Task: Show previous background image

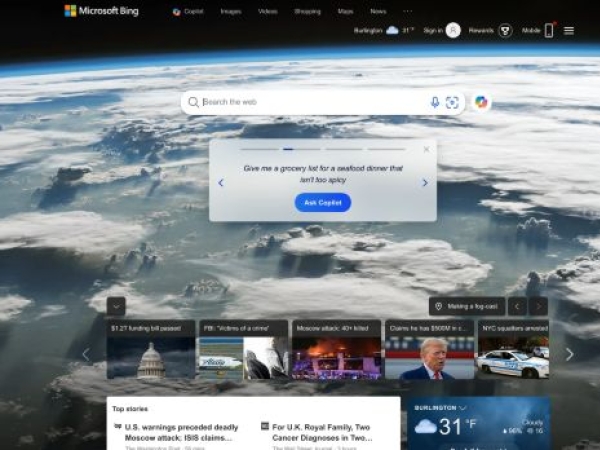Action: coord(517,306)
